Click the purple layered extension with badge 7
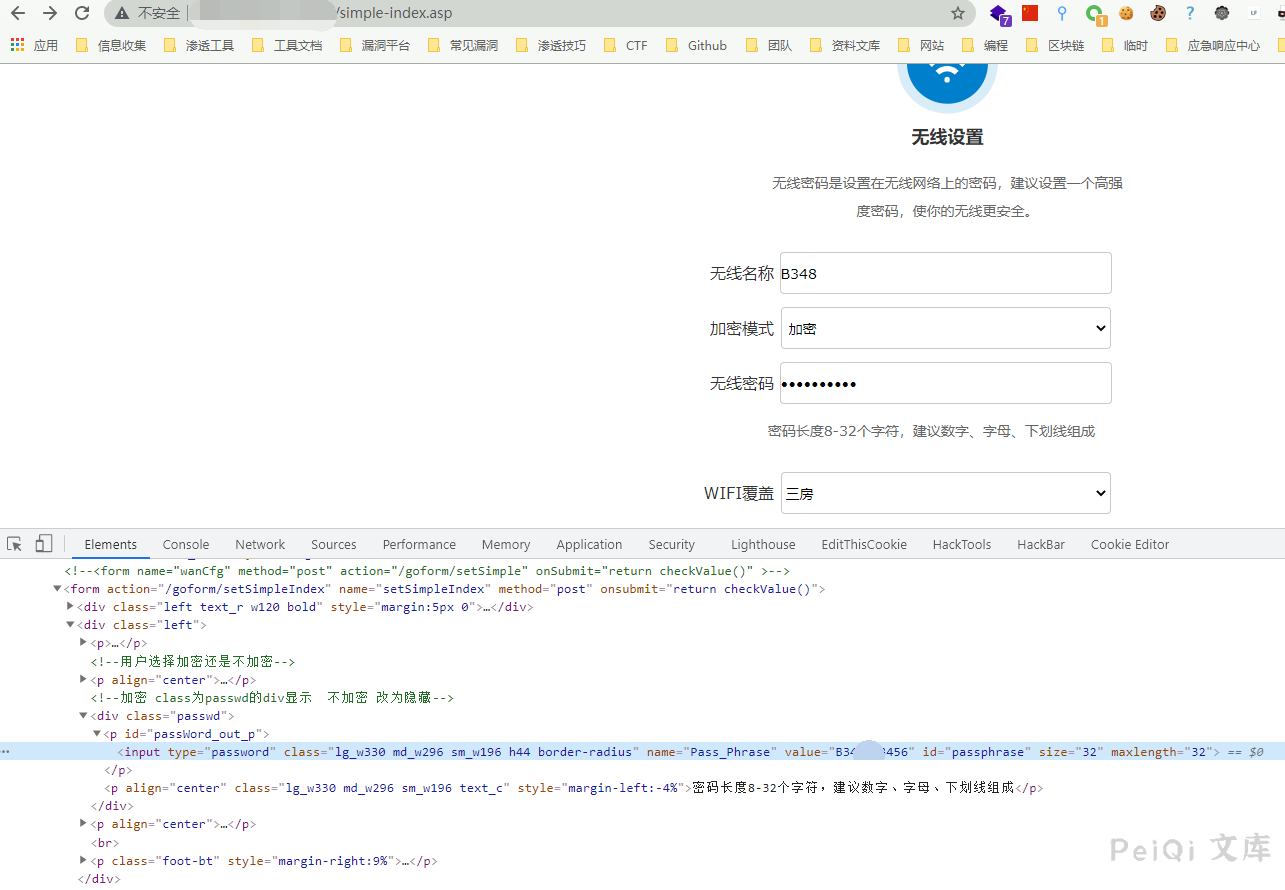 (999, 14)
